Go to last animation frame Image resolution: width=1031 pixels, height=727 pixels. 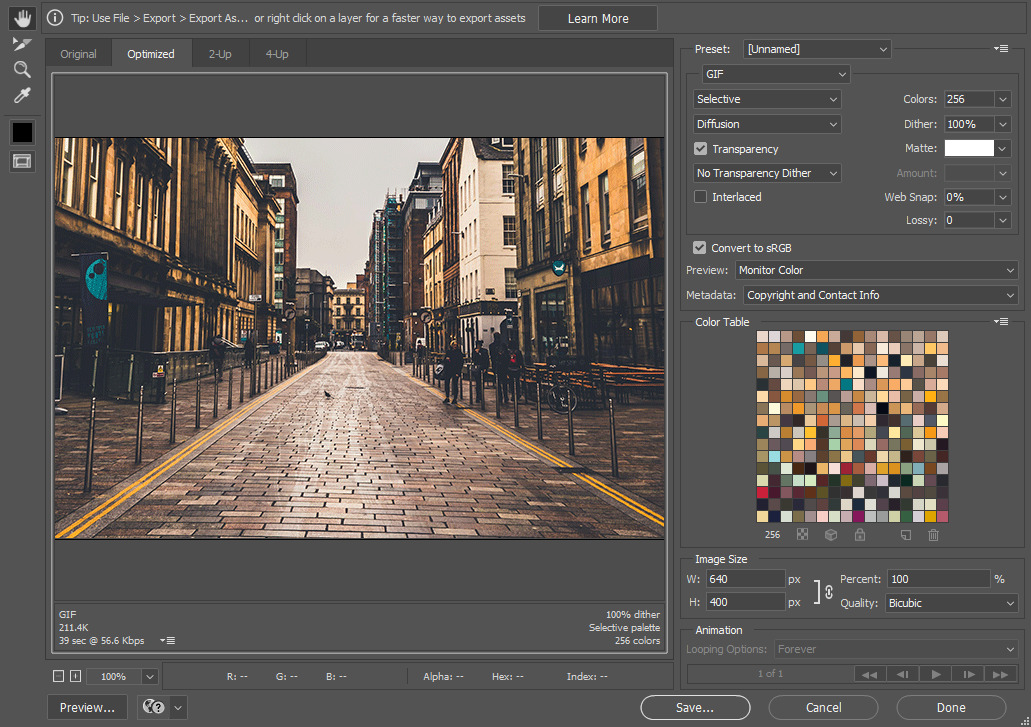(x=1001, y=674)
